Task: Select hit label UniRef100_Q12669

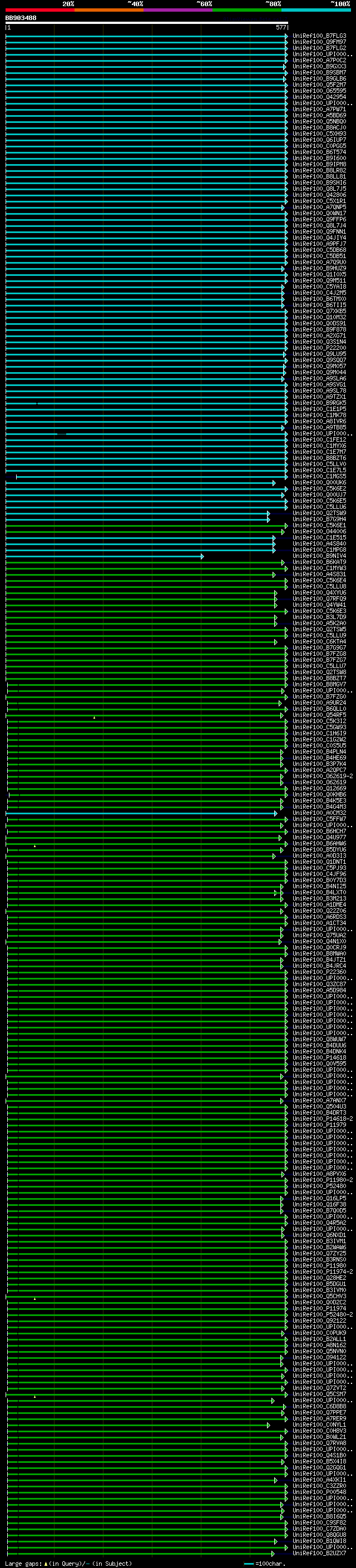Action: [319, 789]
